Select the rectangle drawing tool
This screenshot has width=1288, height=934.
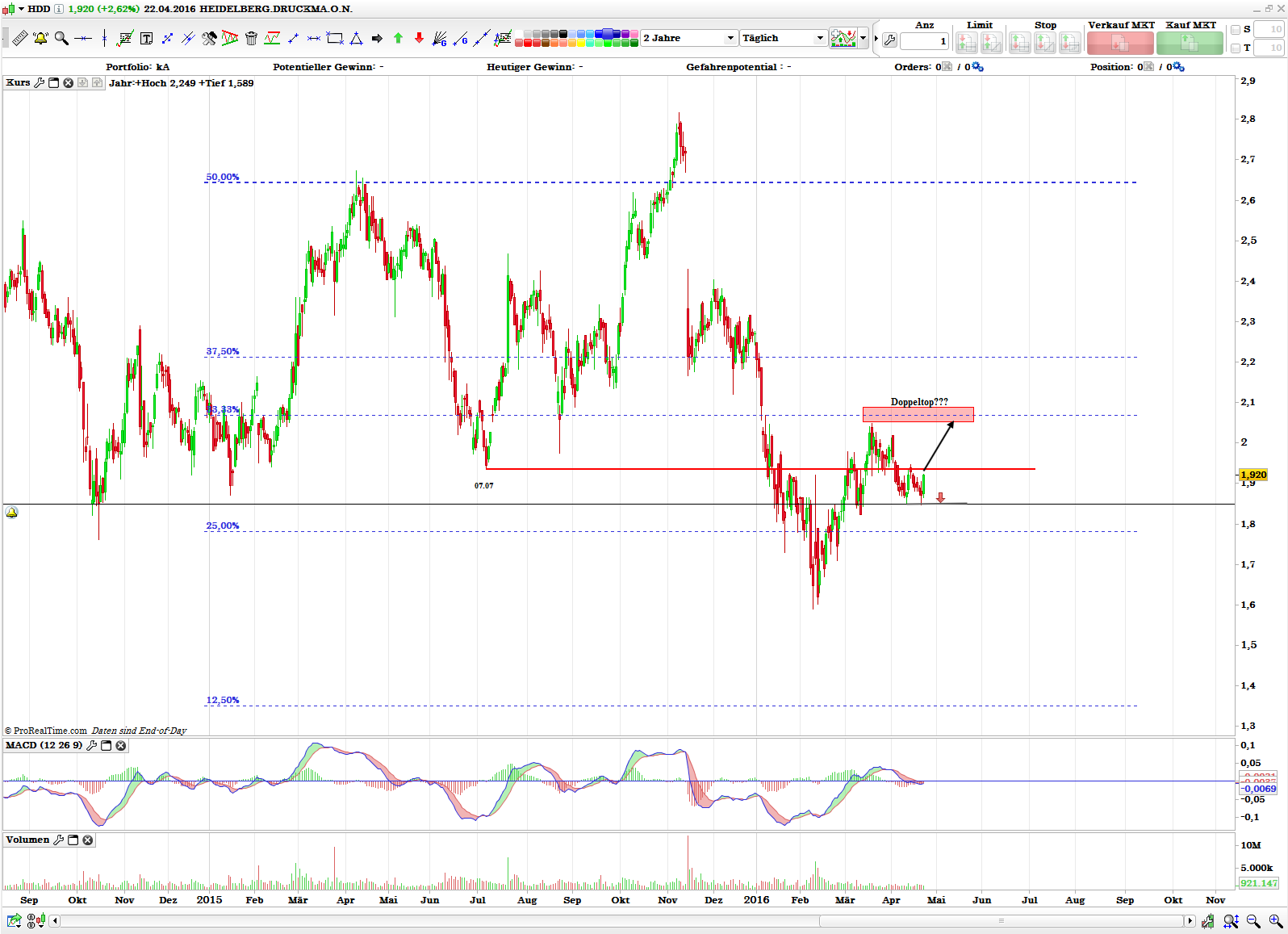point(335,38)
